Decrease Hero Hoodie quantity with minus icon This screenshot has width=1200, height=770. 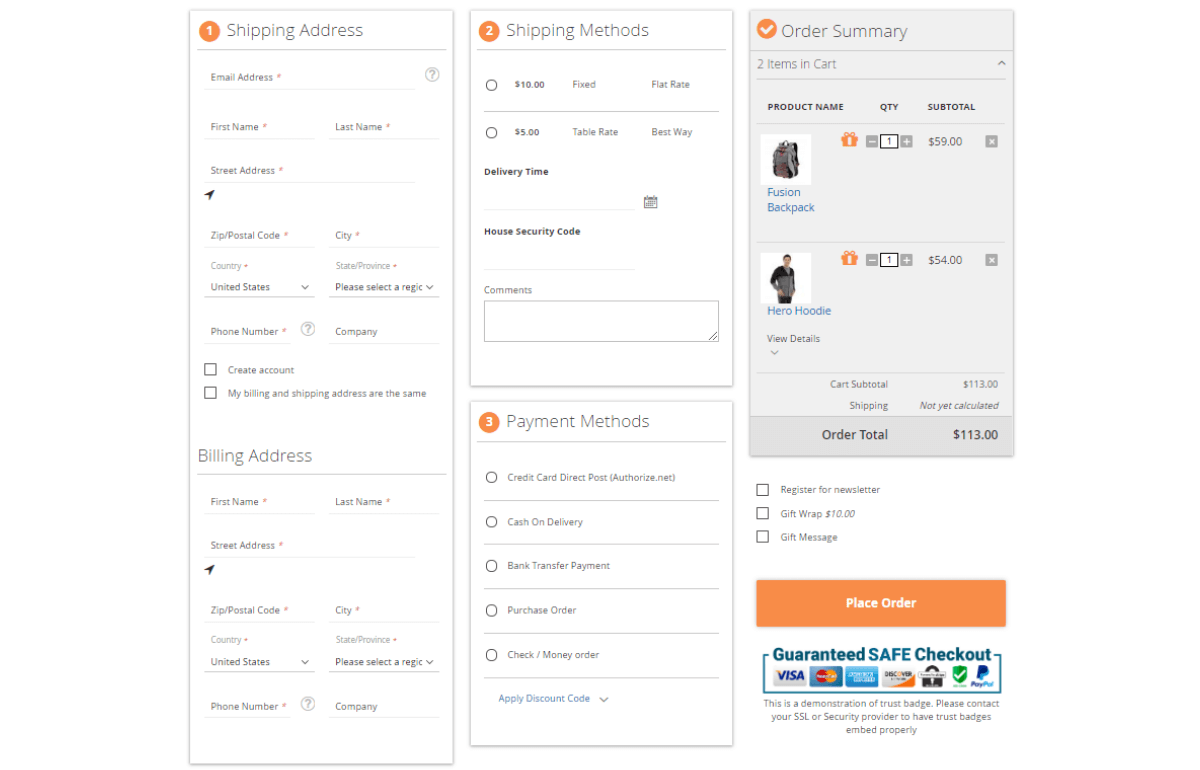pos(871,259)
